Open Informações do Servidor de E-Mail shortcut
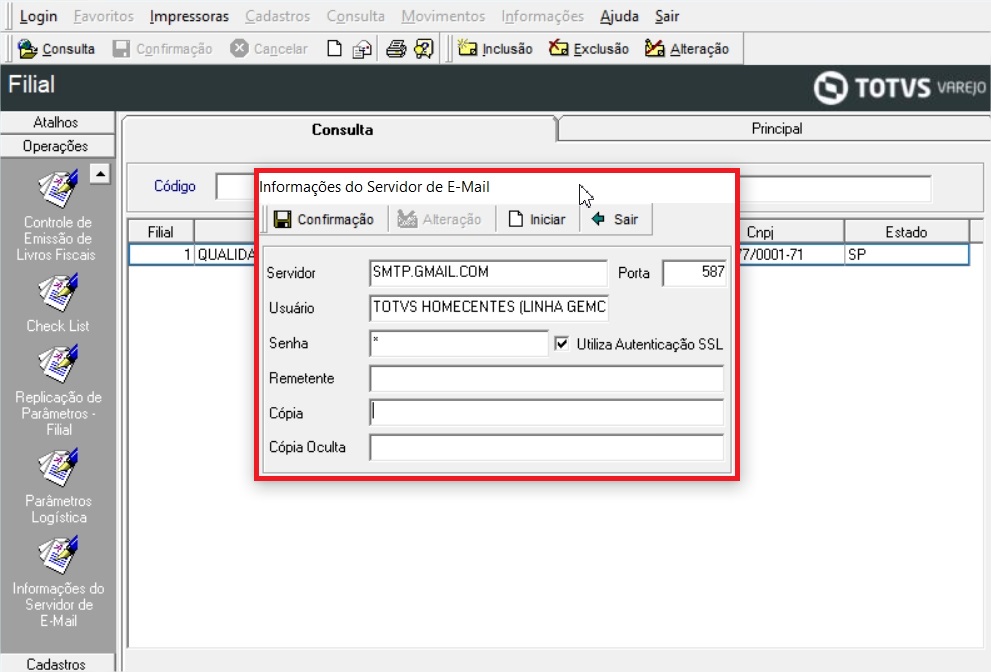 point(58,582)
